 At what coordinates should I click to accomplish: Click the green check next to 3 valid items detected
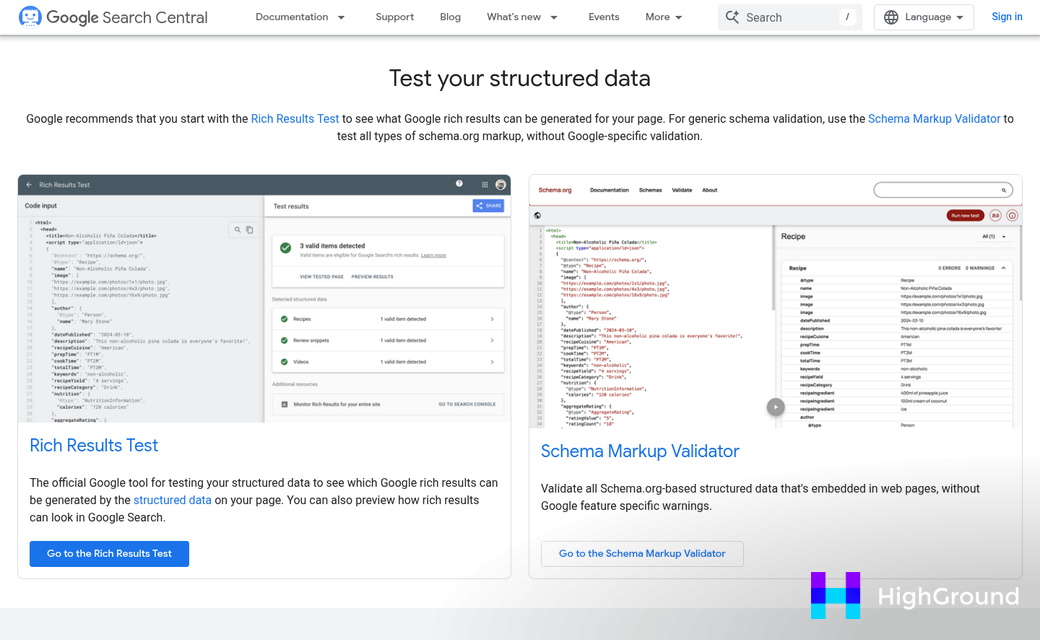click(x=285, y=247)
